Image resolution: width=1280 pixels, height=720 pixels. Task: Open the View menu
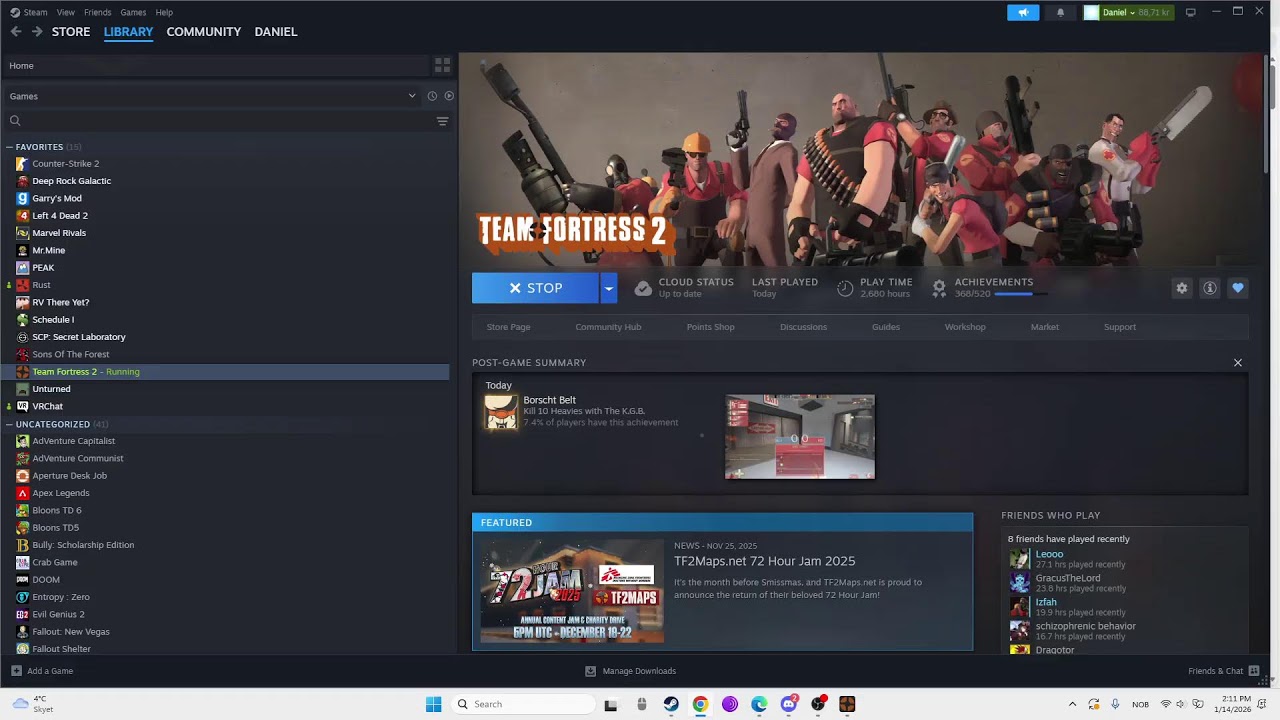(66, 12)
